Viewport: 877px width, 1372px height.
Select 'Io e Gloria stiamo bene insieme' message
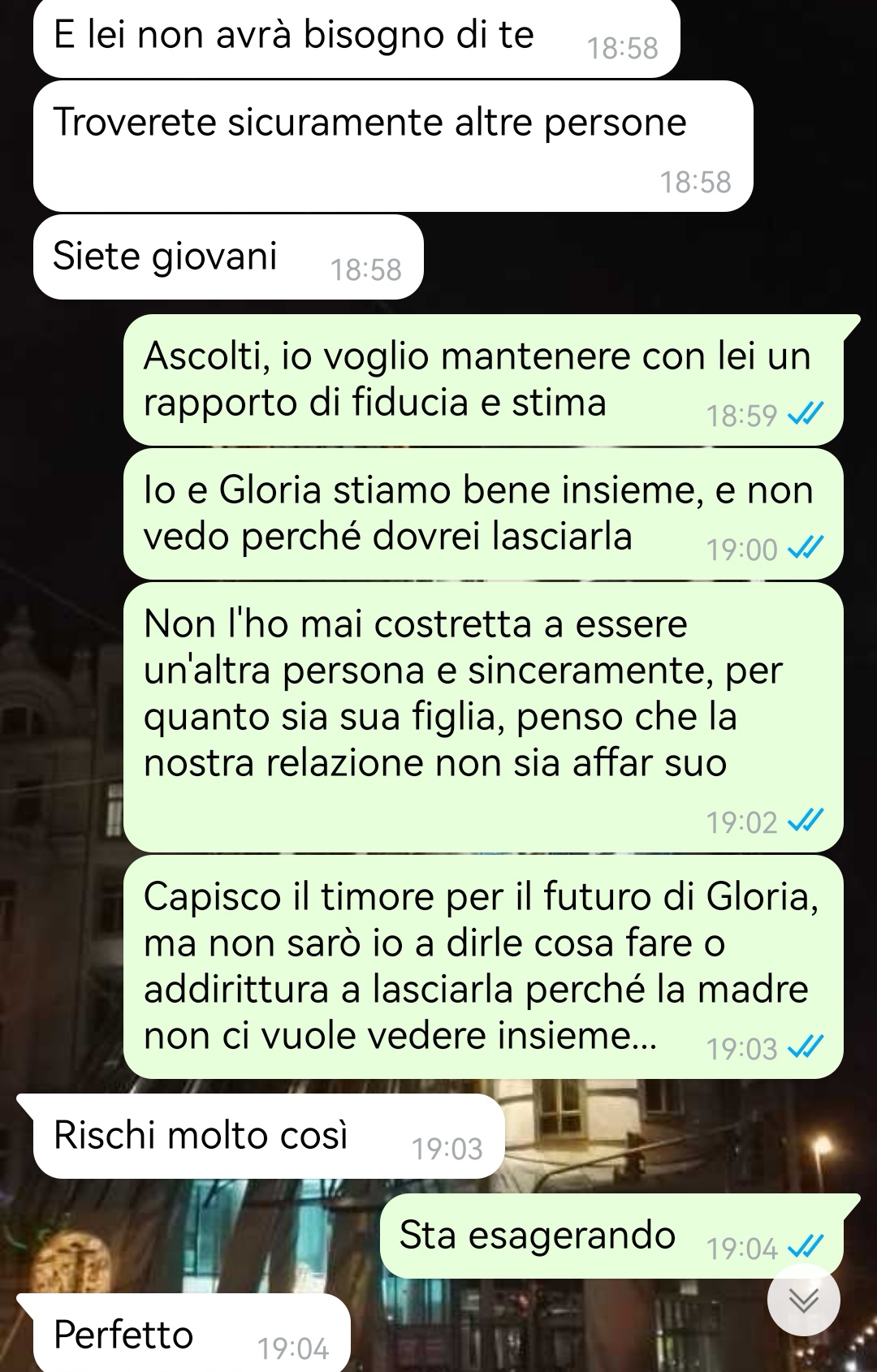(483, 514)
